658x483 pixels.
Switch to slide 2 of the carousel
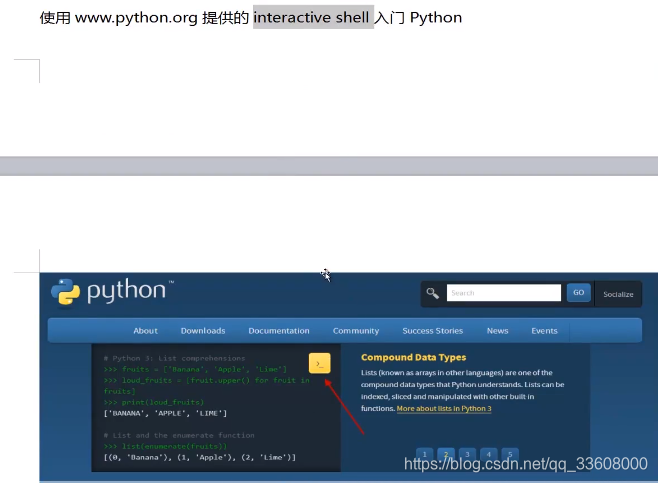[x=446, y=454]
